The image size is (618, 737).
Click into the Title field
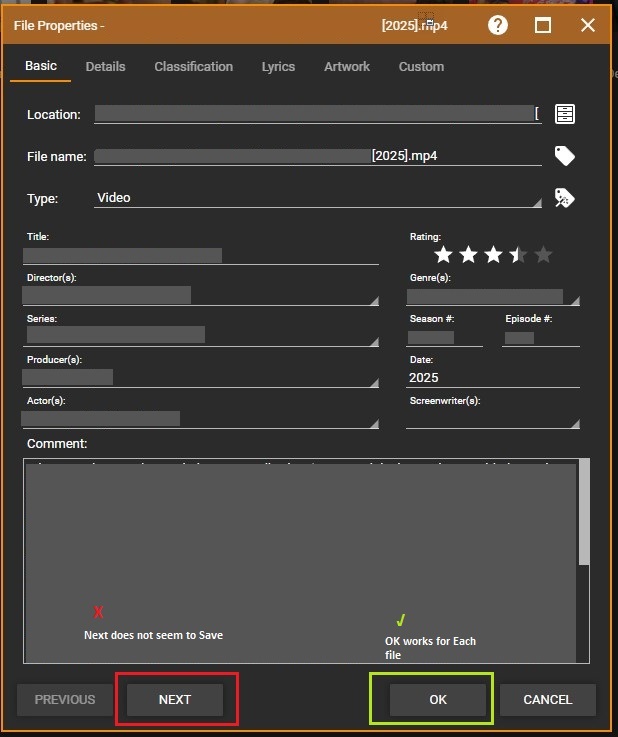pyautogui.click(x=201, y=256)
